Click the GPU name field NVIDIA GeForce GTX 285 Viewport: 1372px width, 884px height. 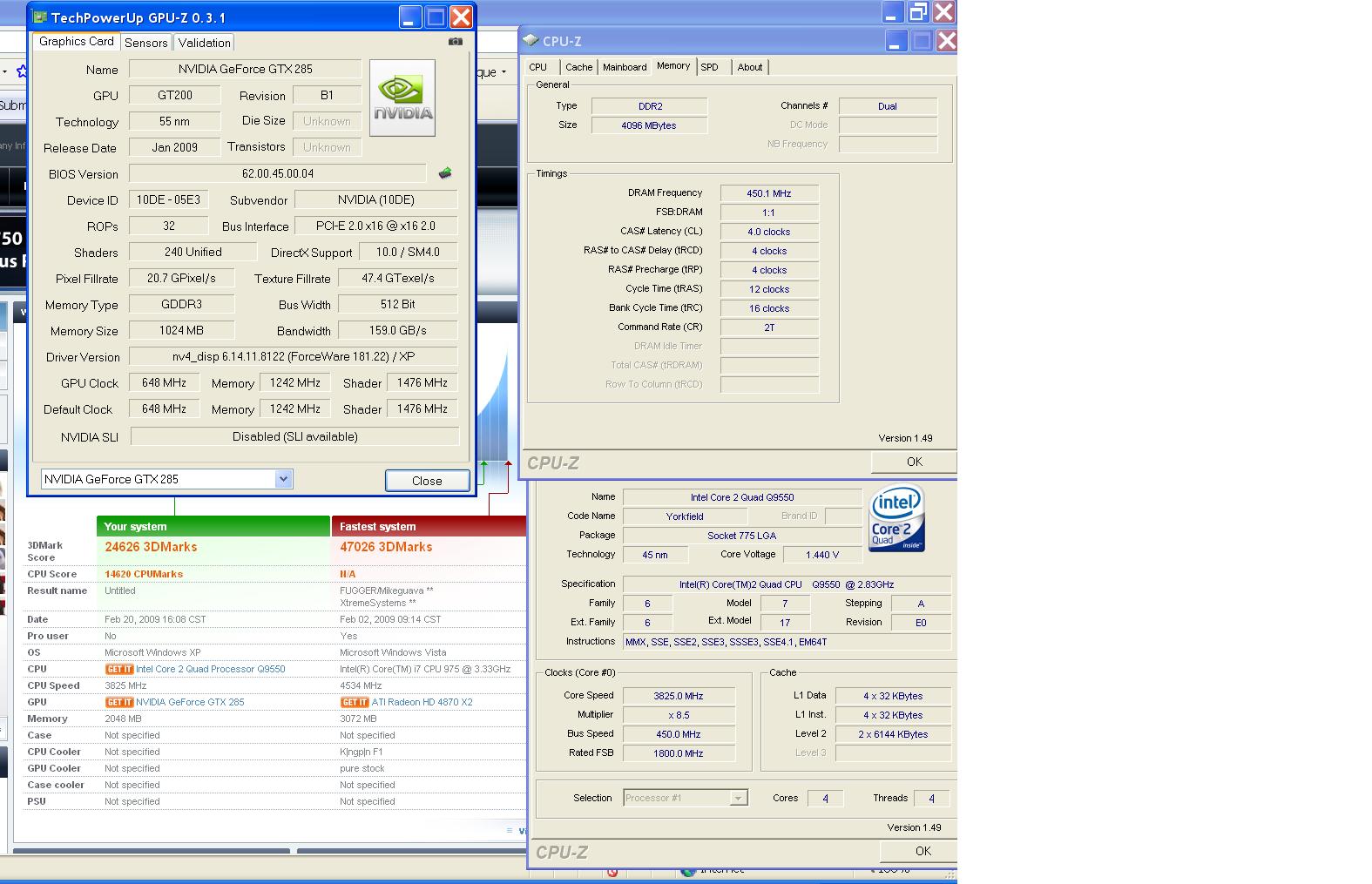coord(245,69)
